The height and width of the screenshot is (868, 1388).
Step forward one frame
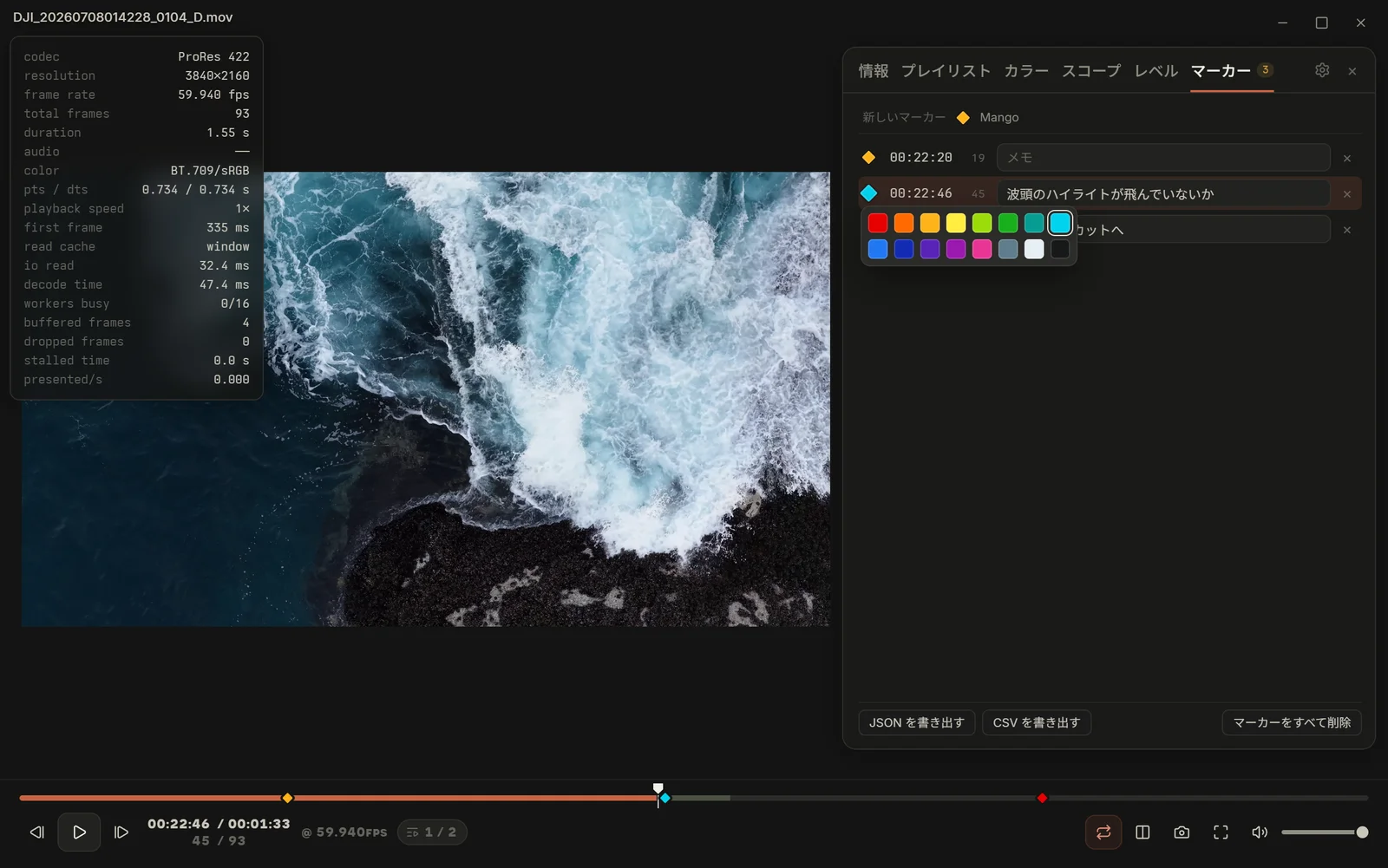pos(121,832)
